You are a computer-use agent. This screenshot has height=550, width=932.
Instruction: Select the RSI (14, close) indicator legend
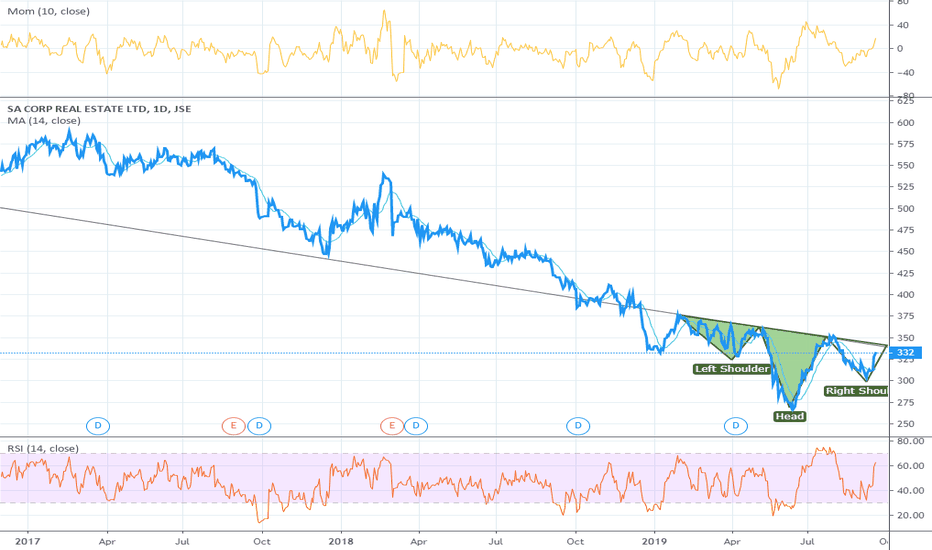click(43, 448)
